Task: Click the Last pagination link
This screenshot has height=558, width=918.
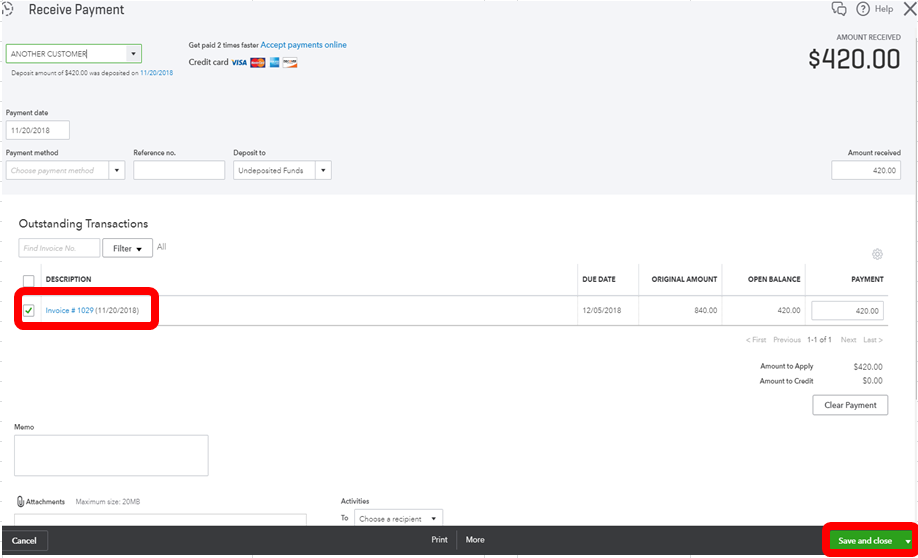Action: [x=873, y=340]
